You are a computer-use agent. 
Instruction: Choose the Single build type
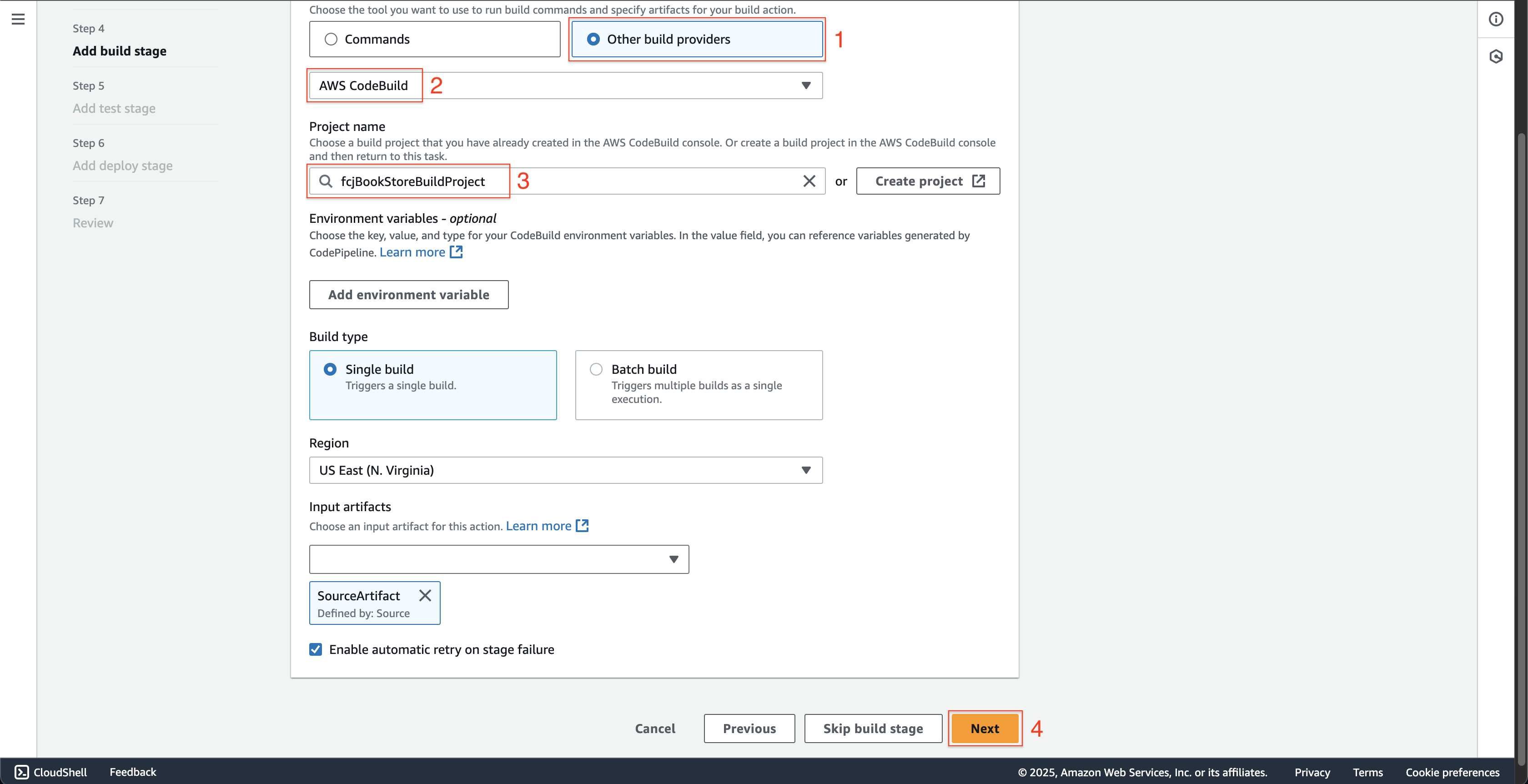point(433,385)
